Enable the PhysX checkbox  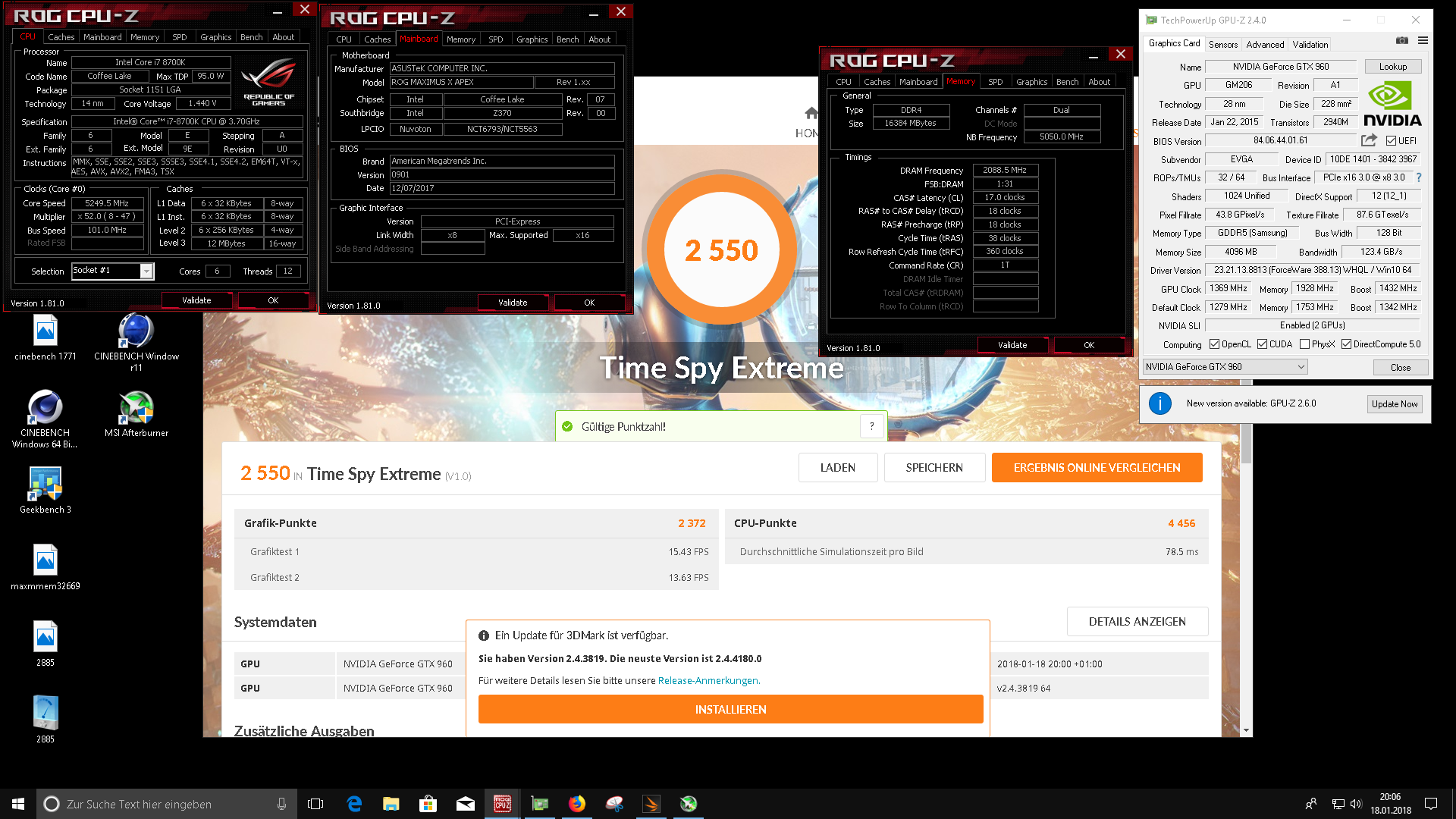pos(1304,344)
